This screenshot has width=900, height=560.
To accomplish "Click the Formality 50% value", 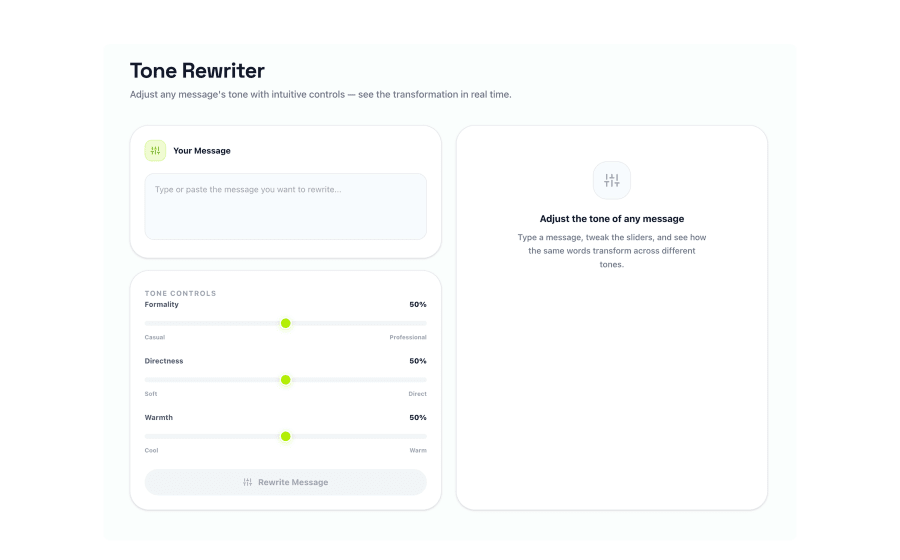I will 418,305.
